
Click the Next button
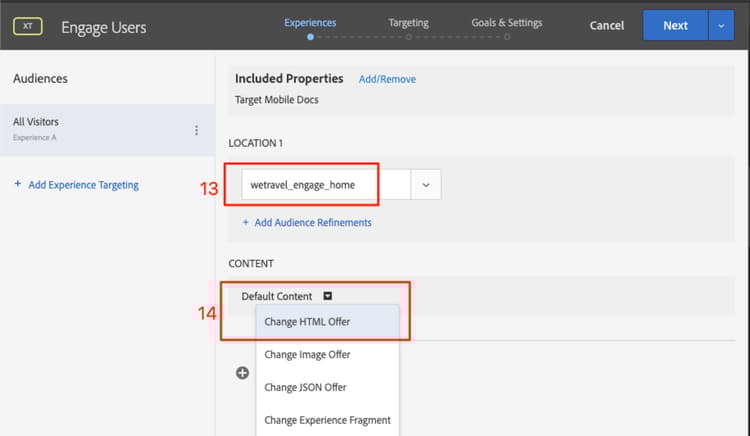point(675,25)
